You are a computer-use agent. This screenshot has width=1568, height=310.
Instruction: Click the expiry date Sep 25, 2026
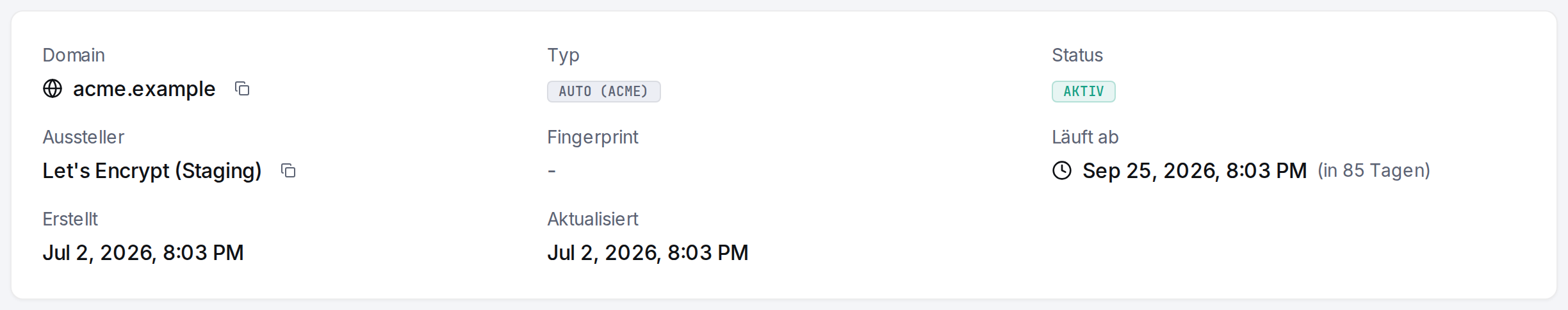tap(1195, 170)
